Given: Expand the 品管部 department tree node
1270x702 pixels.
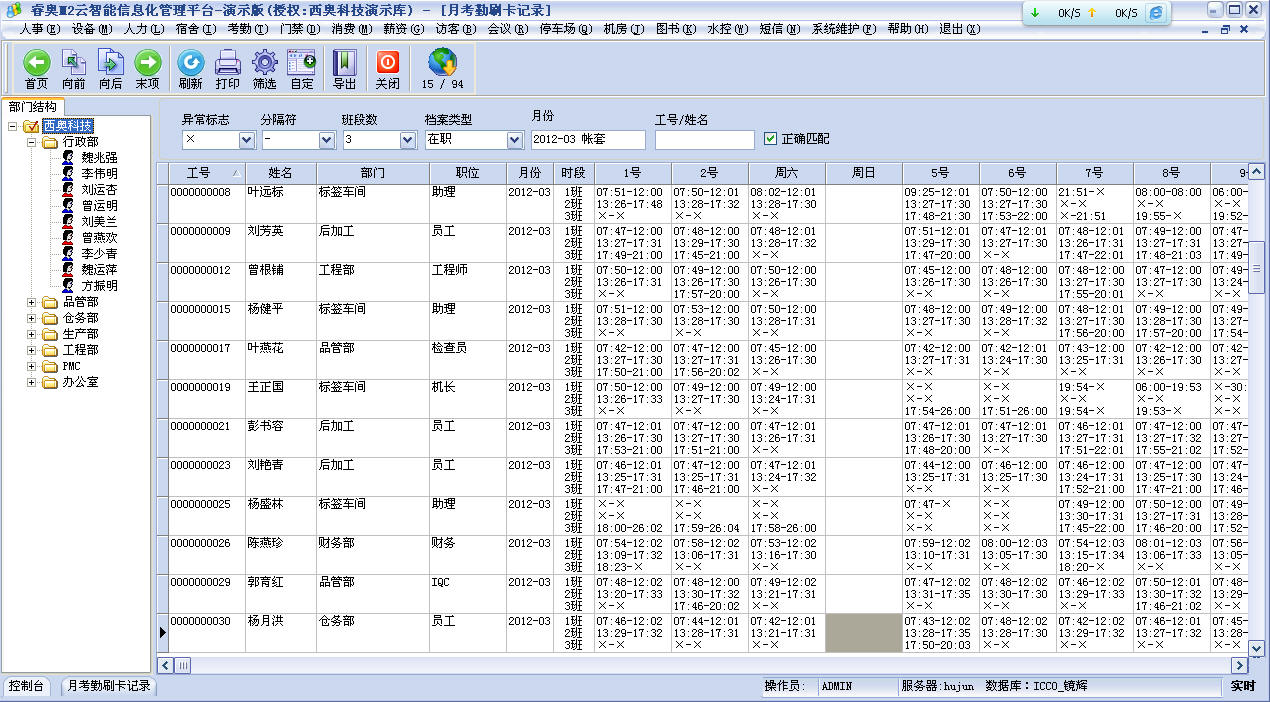Looking at the screenshot, I should (31, 302).
